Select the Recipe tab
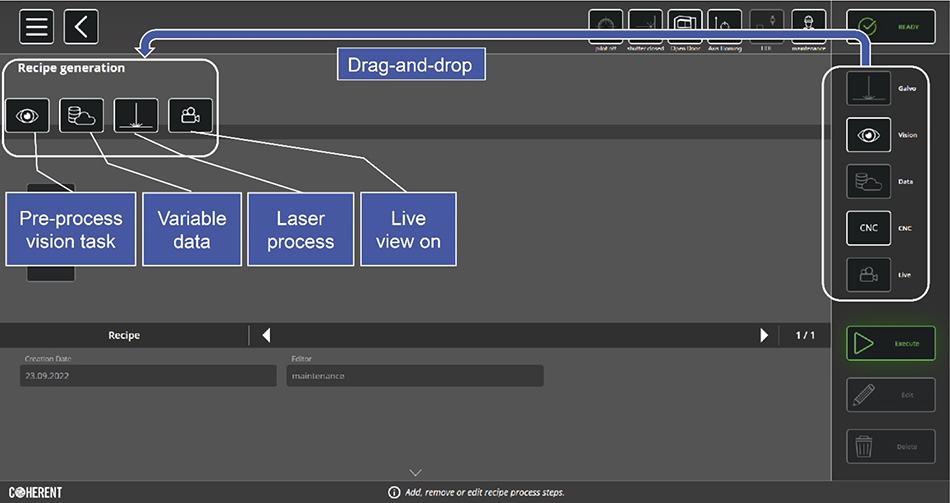The width and height of the screenshot is (950, 503). click(x=124, y=336)
